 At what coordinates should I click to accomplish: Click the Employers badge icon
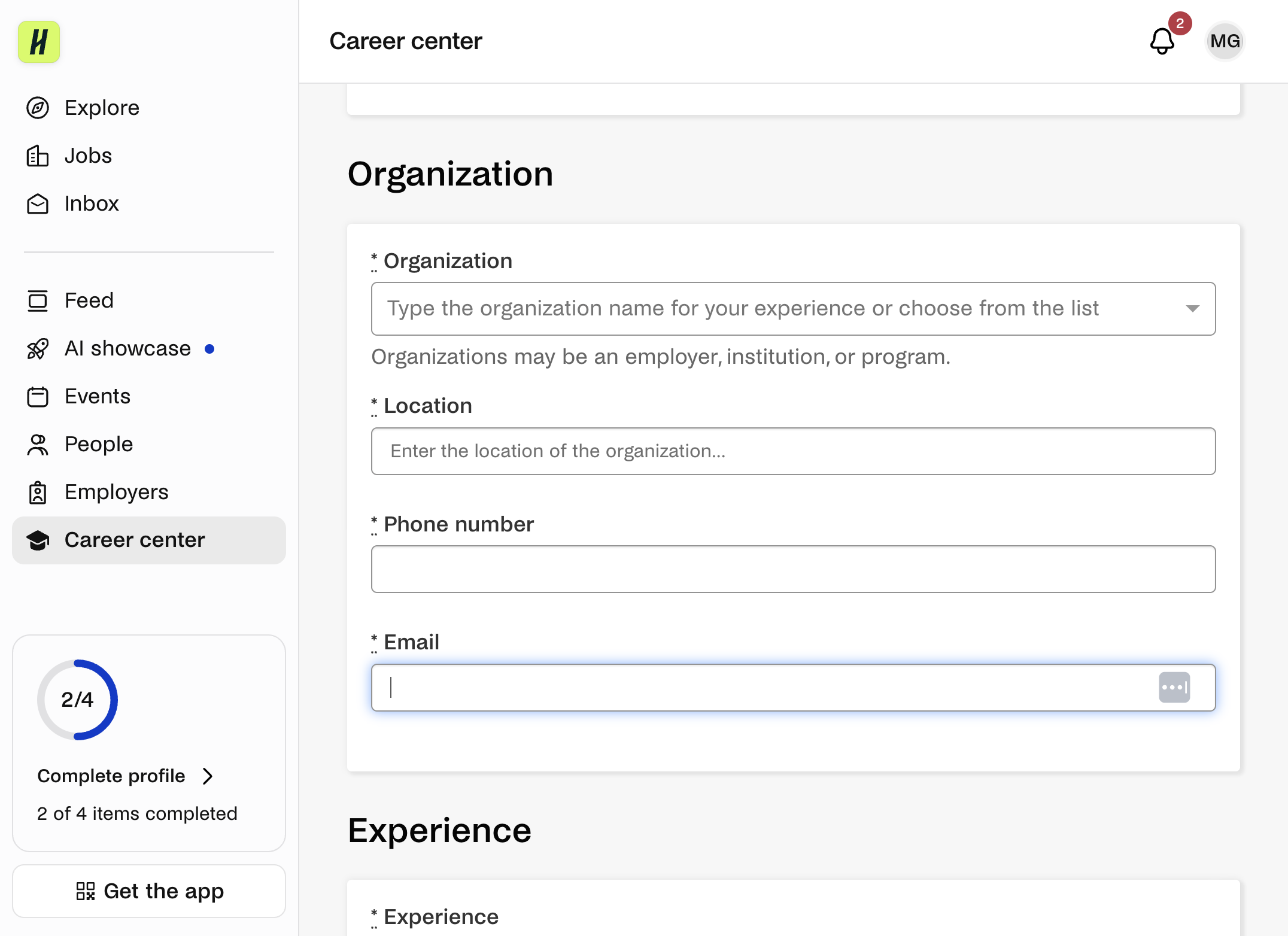(x=38, y=492)
